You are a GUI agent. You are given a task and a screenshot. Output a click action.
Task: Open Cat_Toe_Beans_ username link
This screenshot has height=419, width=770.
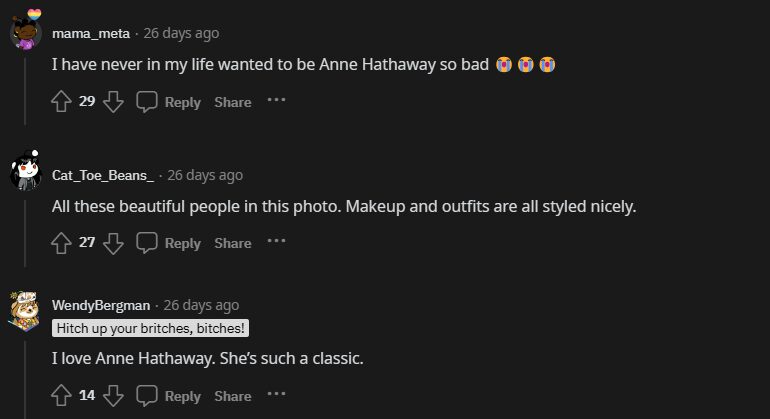tap(103, 175)
